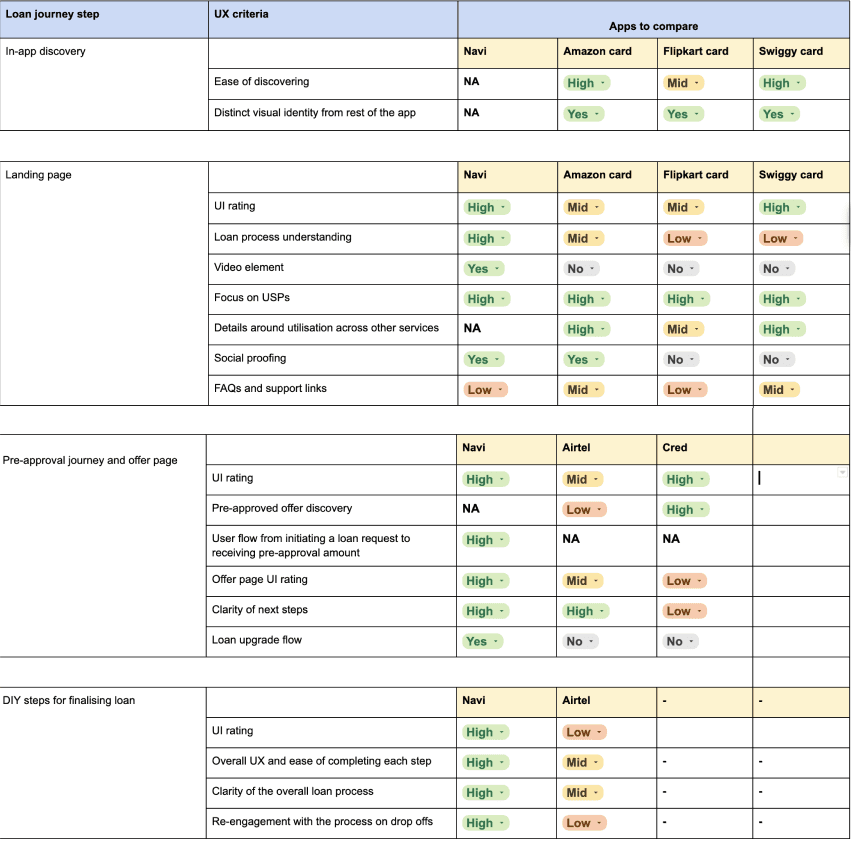
Task: Open Navi Clarity of next steps dropdown
Action: [x=485, y=612]
